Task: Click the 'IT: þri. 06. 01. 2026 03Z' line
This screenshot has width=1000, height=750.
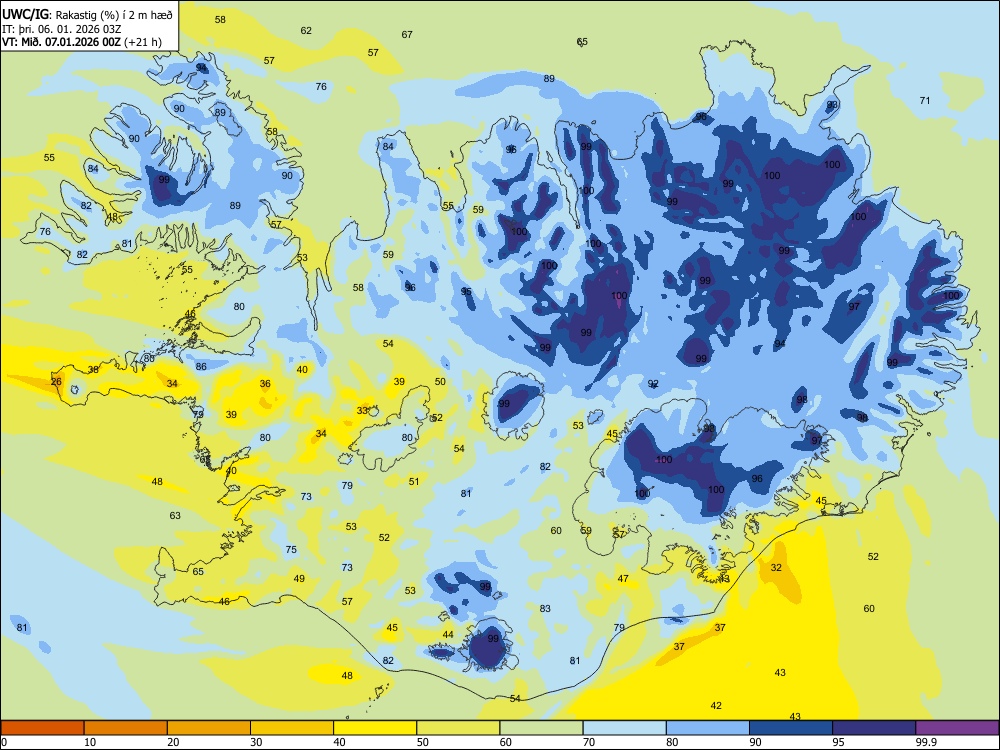Action: (x=61, y=29)
